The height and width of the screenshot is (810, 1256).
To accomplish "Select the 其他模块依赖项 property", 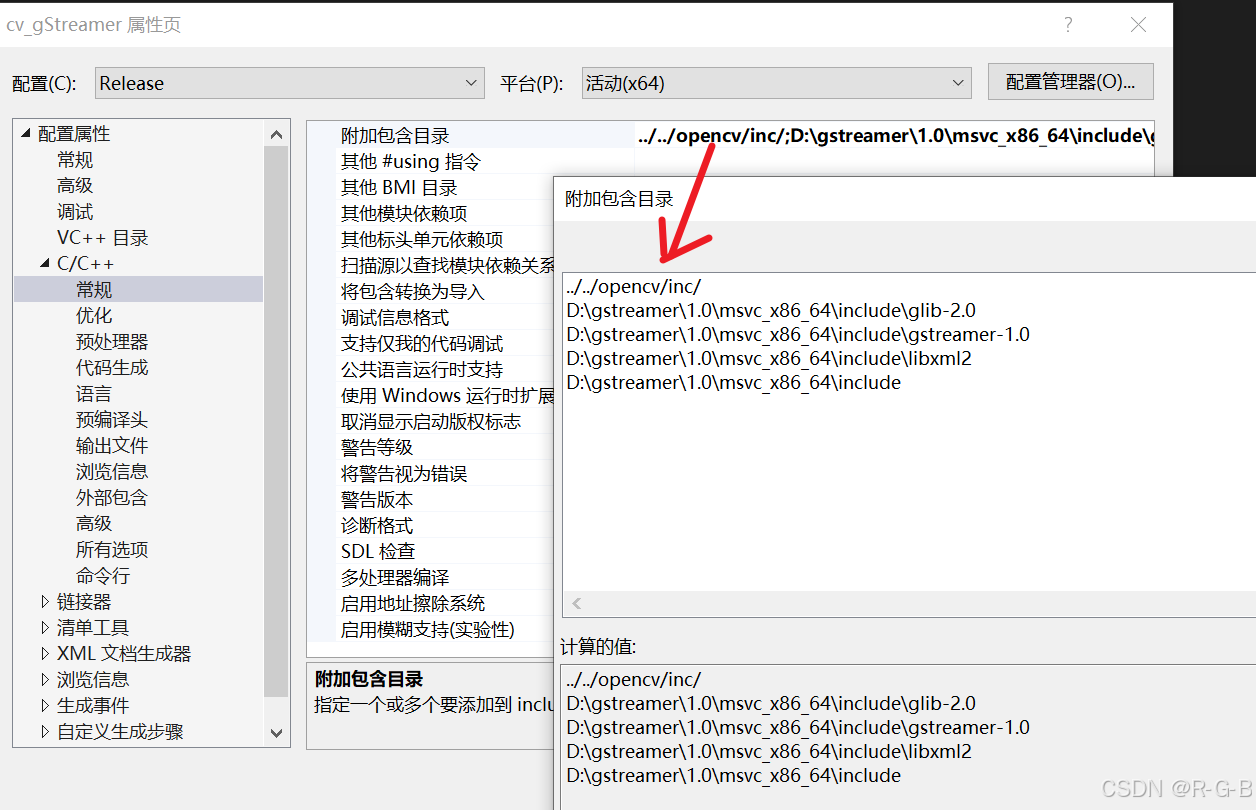I will [404, 214].
